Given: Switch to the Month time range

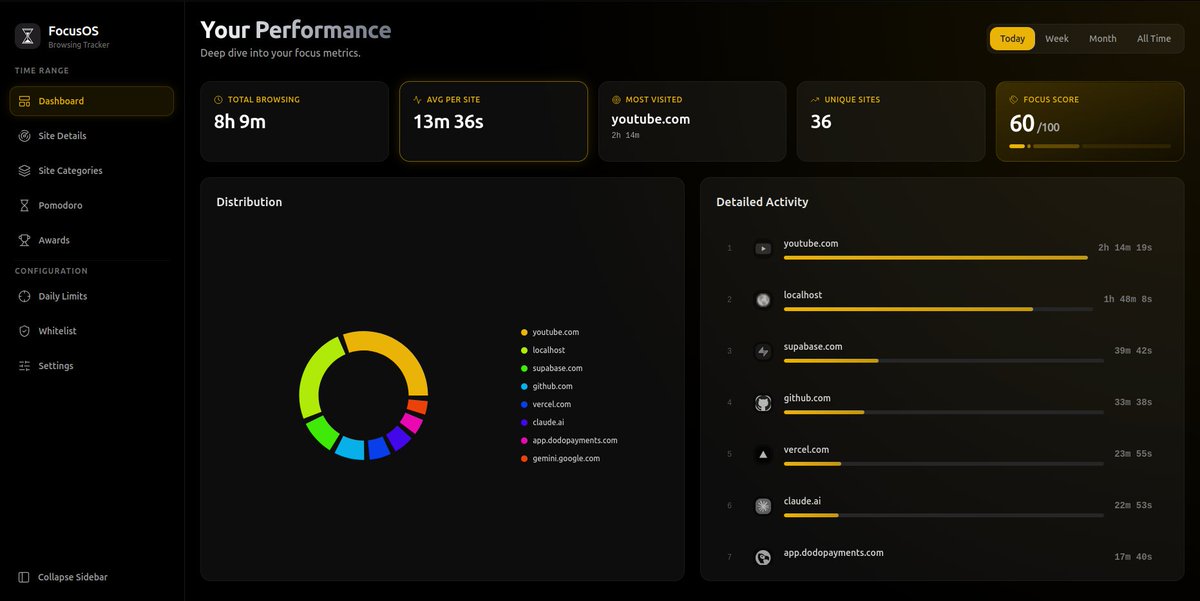Looking at the screenshot, I should 1103,39.
